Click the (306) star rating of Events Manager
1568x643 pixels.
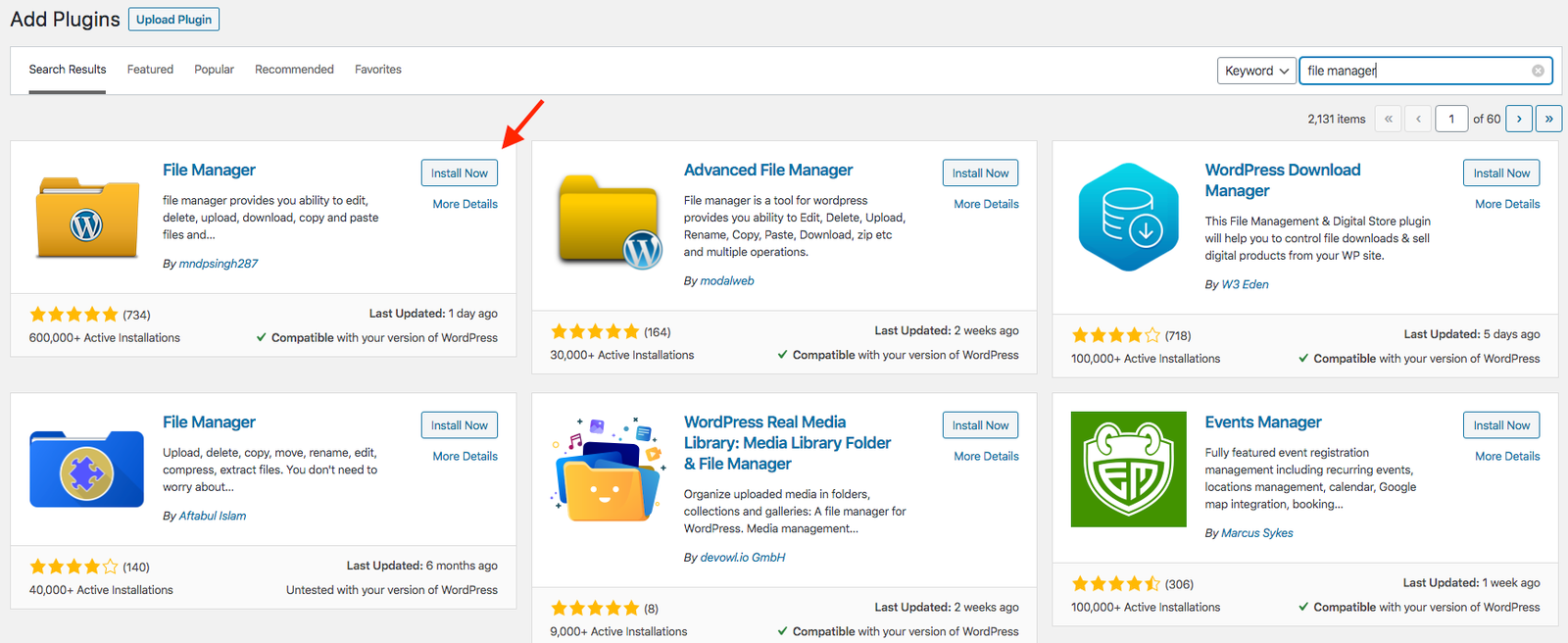[x=1132, y=584]
